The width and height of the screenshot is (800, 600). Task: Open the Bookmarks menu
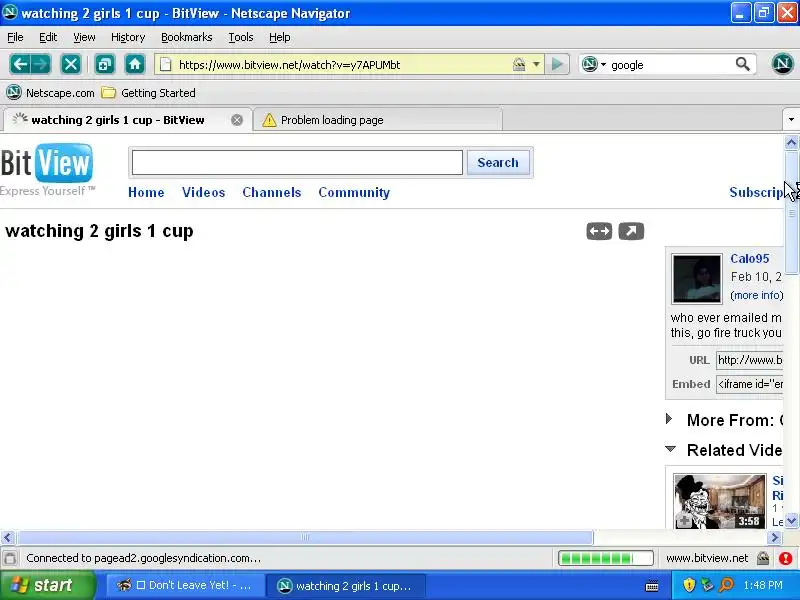(187, 37)
